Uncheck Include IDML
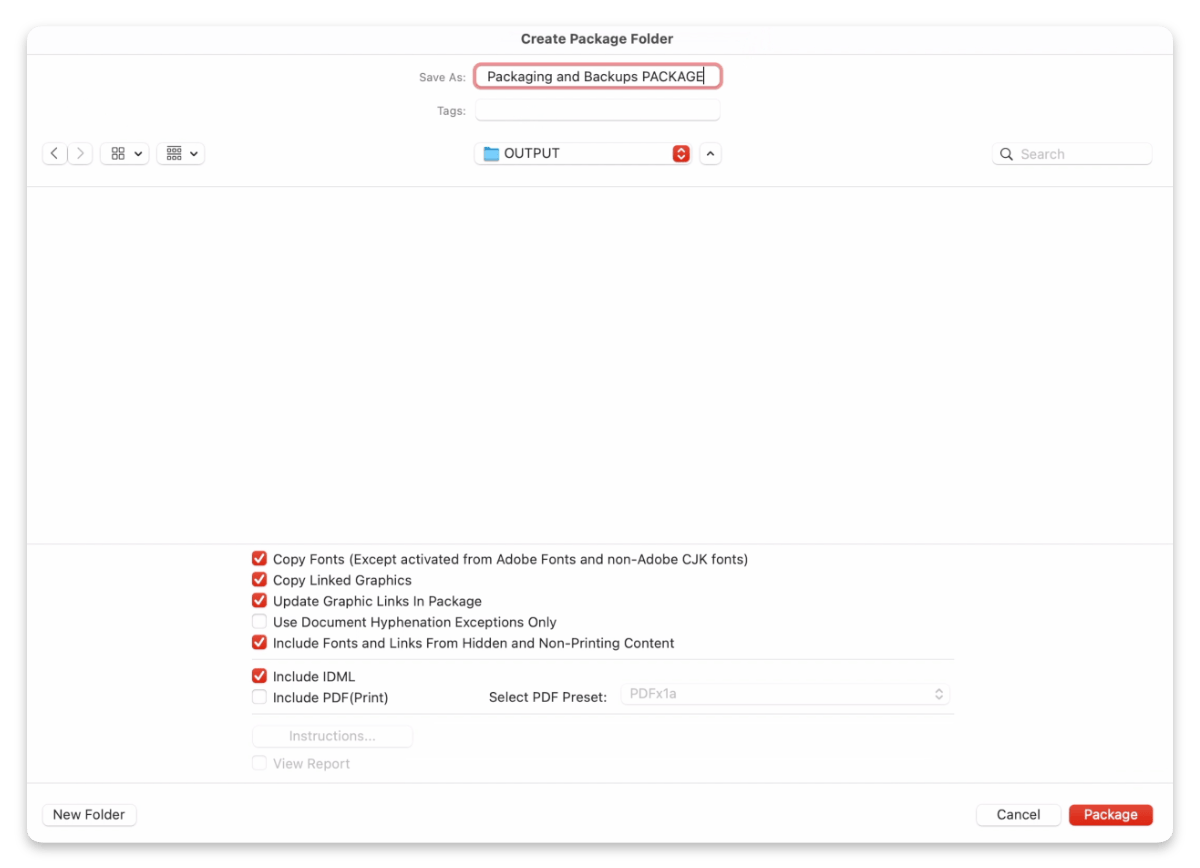The height and width of the screenshot is (868, 1200). pyautogui.click(x=260, y=676)
